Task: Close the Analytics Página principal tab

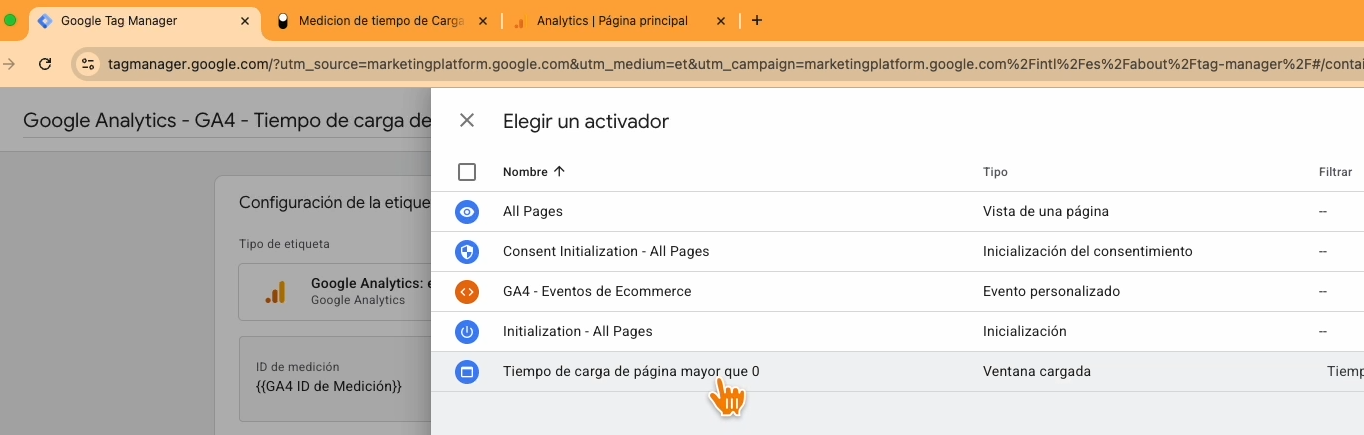Action: [x=721, y=21]
